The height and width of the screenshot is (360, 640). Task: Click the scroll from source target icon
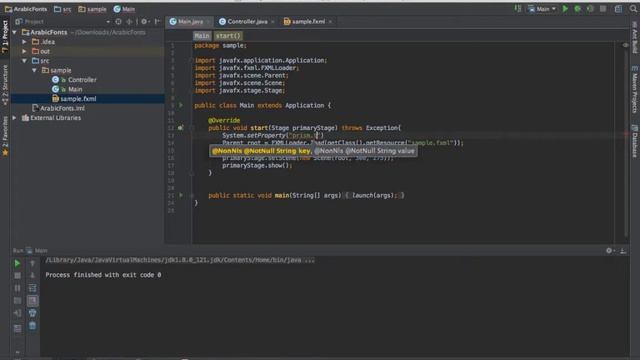tap(118, 22)
